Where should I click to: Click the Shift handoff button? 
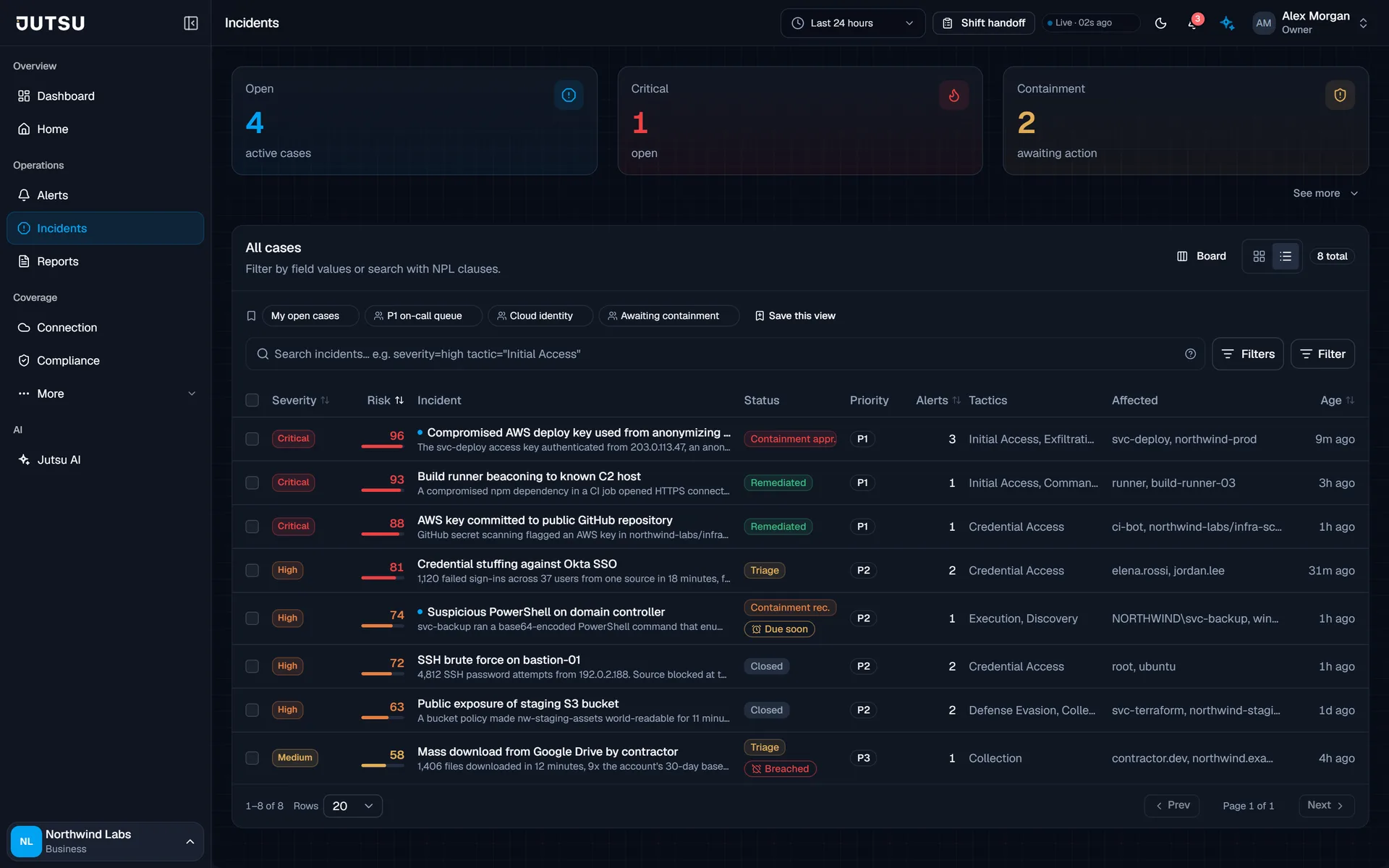coord(983,23)
